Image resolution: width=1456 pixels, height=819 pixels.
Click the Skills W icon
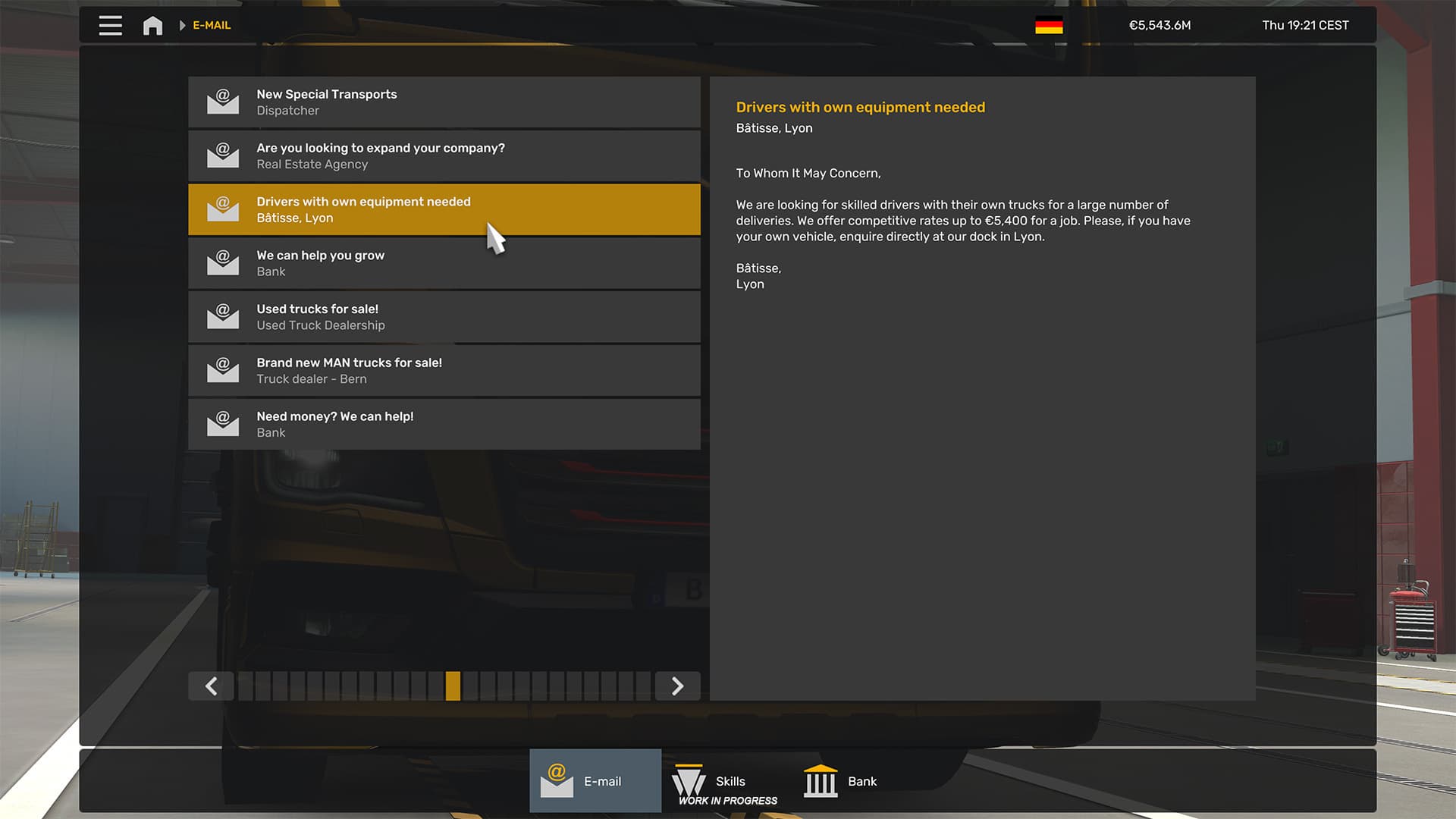click(x=689, y=781)
